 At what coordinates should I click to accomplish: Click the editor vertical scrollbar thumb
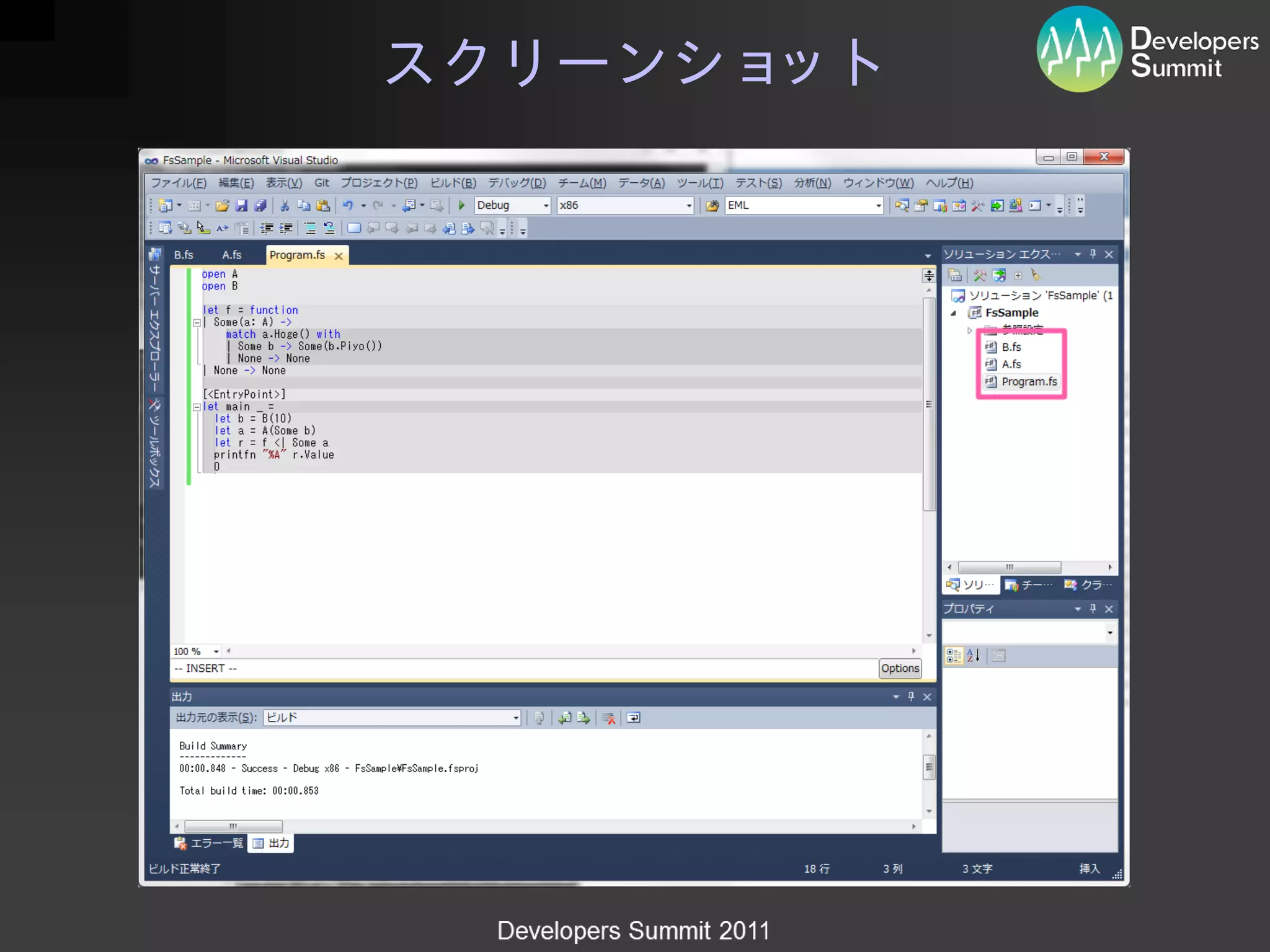tap(928, 403)
